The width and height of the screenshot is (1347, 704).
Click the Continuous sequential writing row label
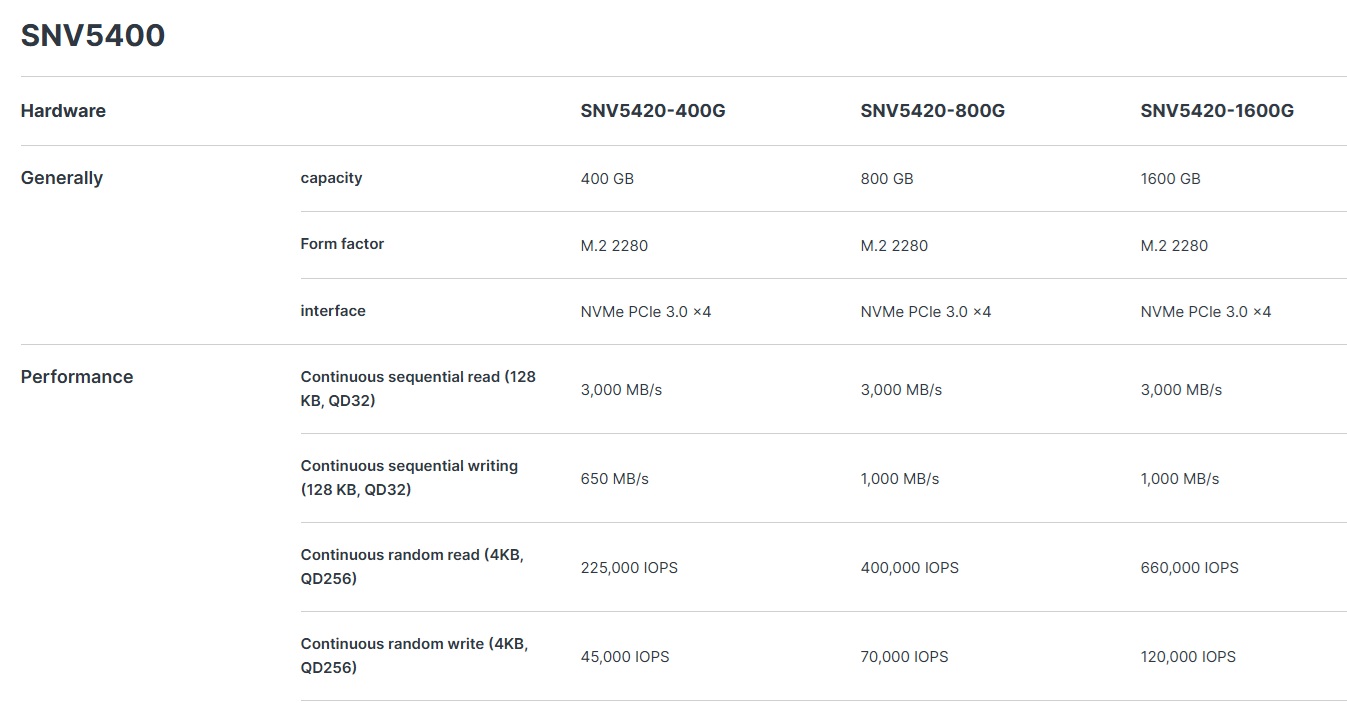pos(409,478)
